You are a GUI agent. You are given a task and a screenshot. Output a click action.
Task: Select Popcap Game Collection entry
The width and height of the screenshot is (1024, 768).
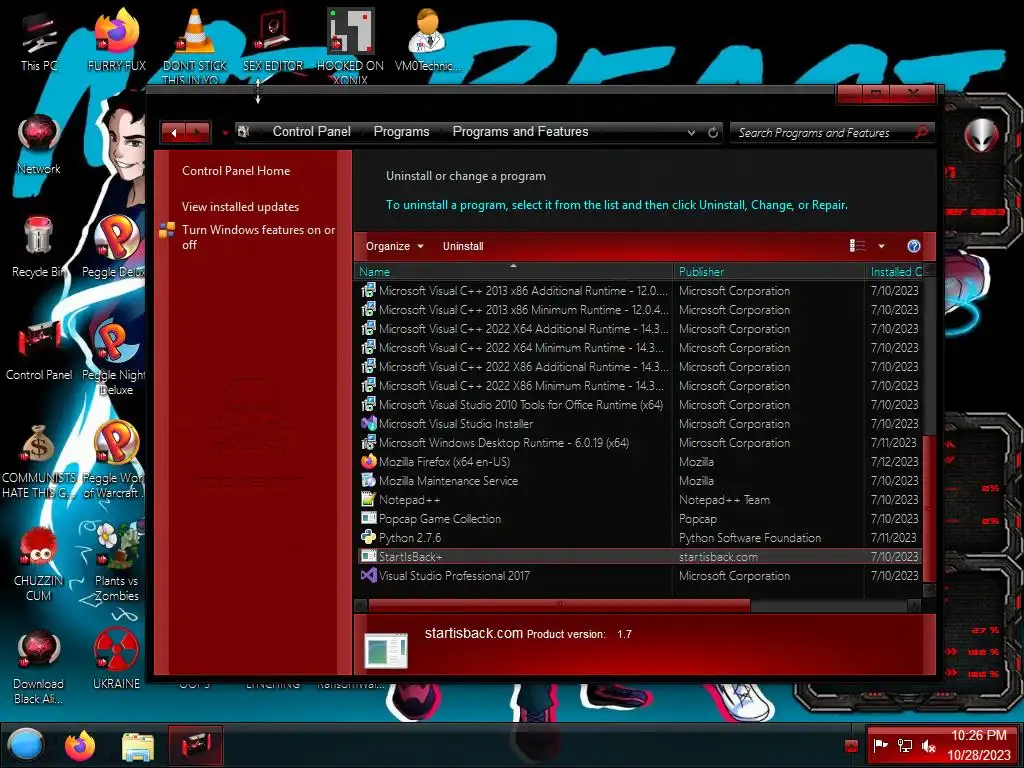pyautogui.click(x=639, y=519)
